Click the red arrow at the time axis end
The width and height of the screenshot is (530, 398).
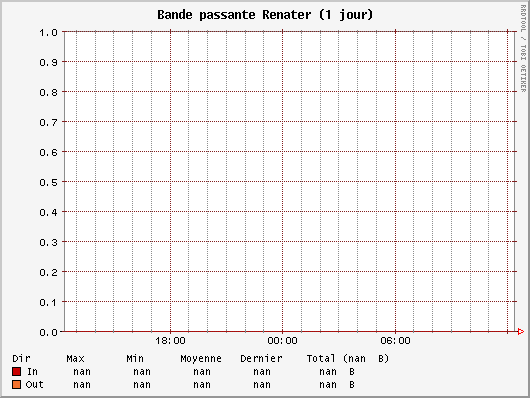[521, 332]
